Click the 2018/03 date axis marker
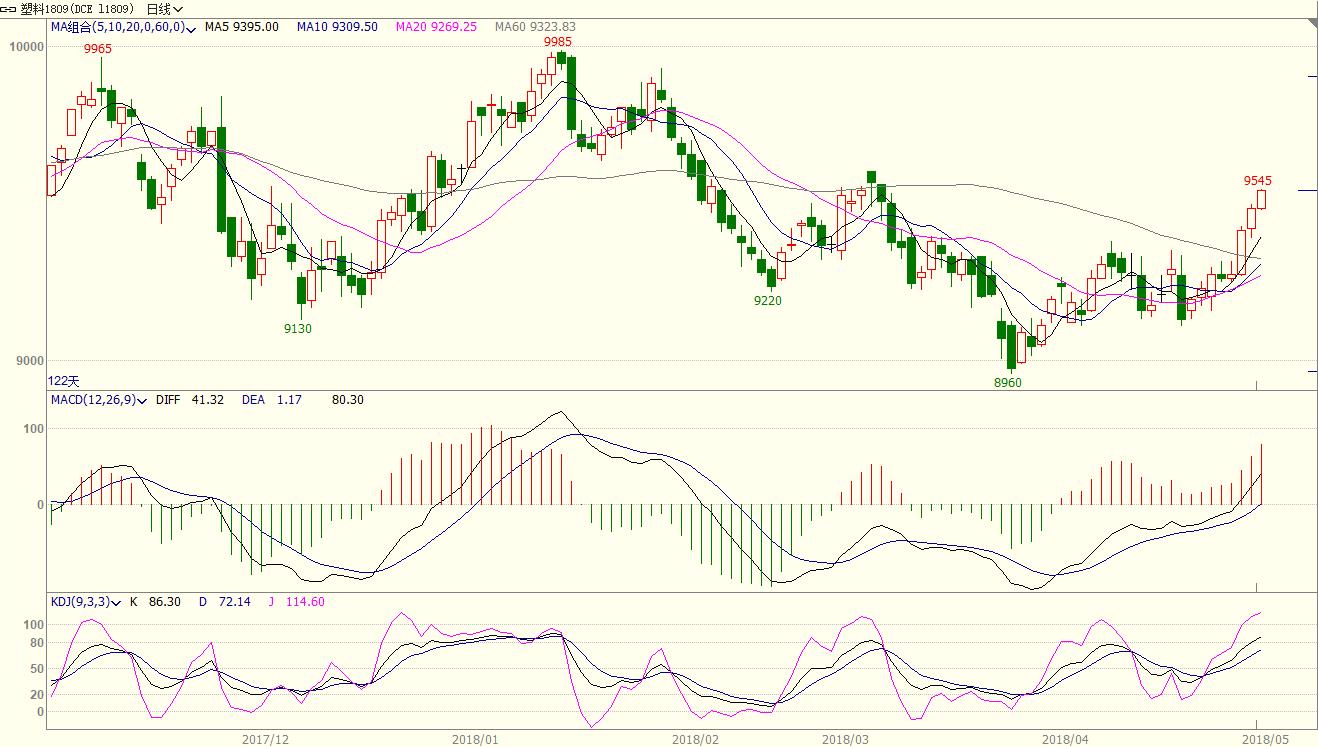 [845, 740]
